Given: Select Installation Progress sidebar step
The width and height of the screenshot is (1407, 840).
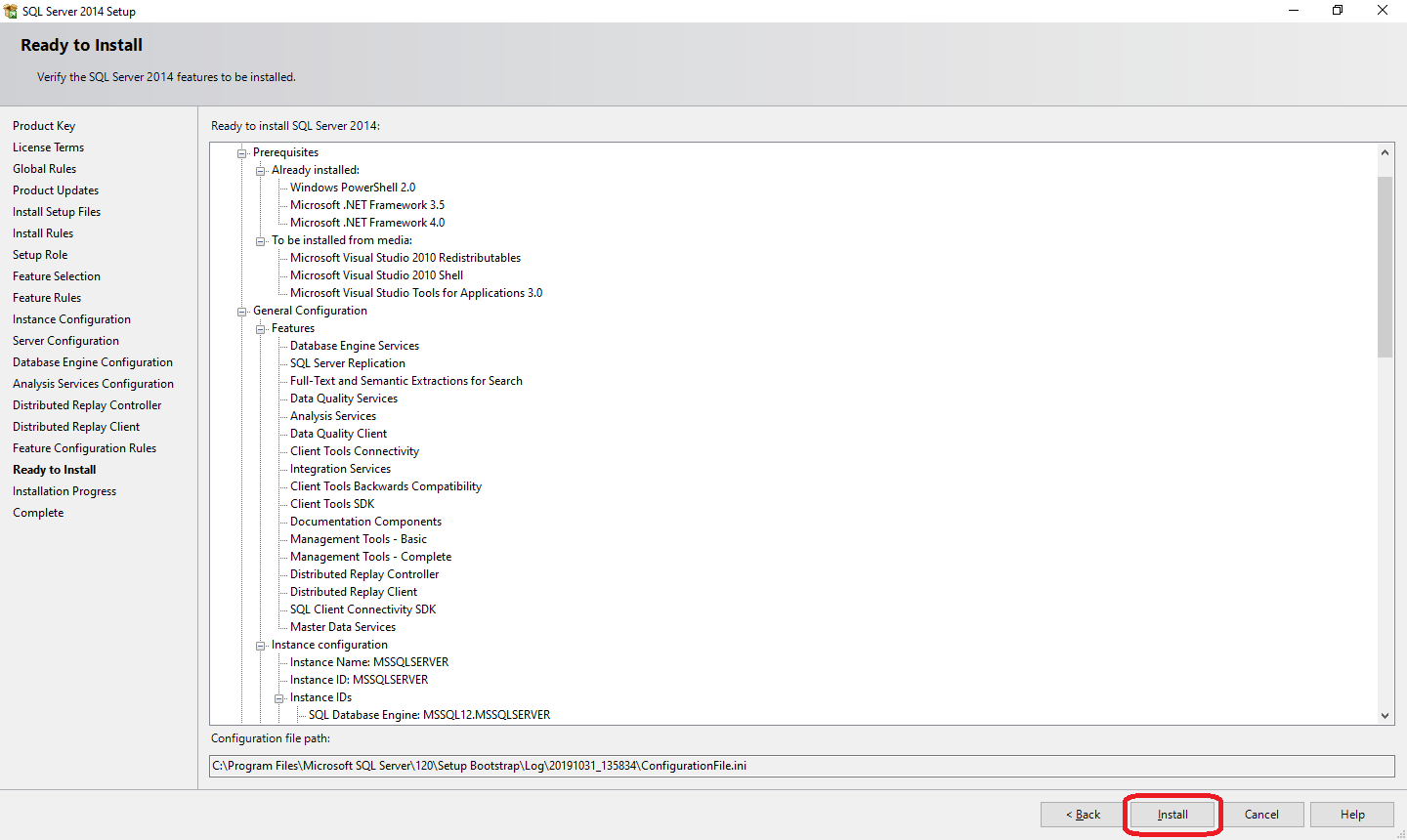Looking at the screenshot, I should [x=64, y=491].
